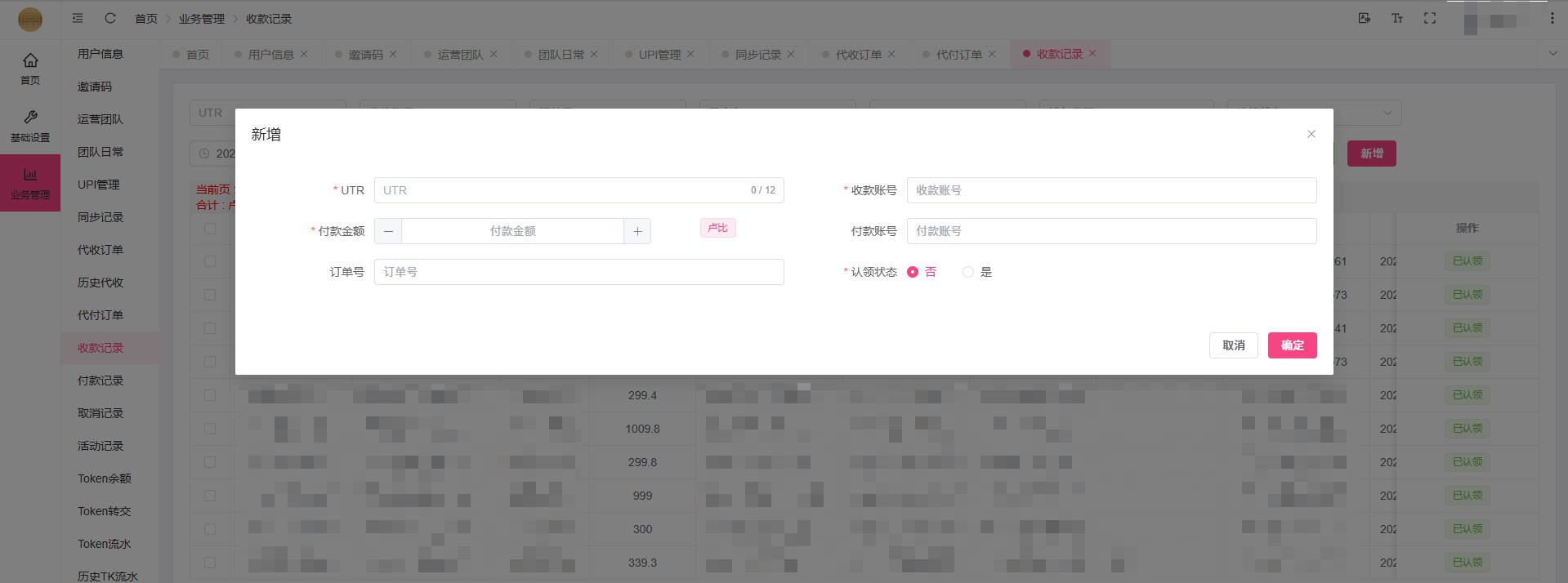
Task: Open 付款记录 in the side menu
Action: pyautogui.click(x=101, y=381)
